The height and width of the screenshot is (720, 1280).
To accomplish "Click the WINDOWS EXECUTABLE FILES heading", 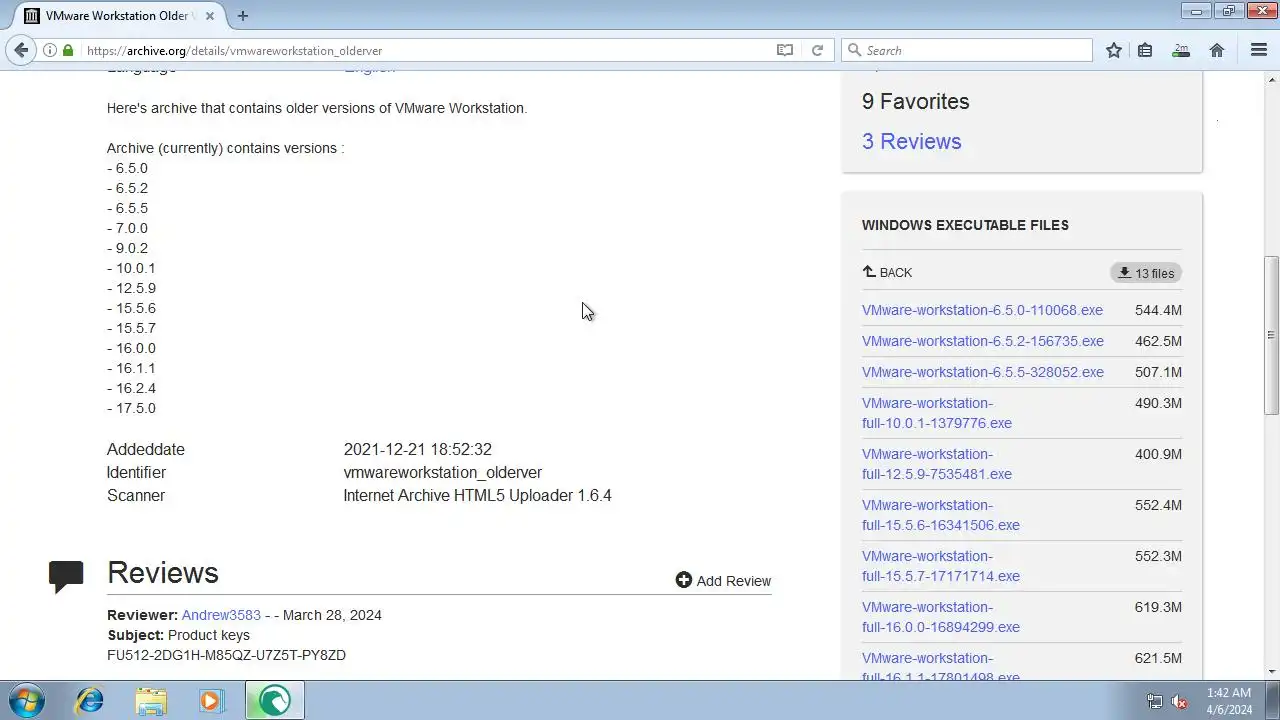I will [965, 225].
